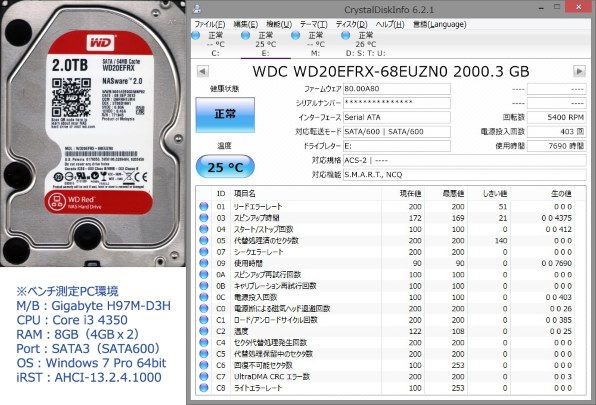Click status icon for ID 0C 電源投入回数
Screen dimensions: 596x405
coord(204,297)
